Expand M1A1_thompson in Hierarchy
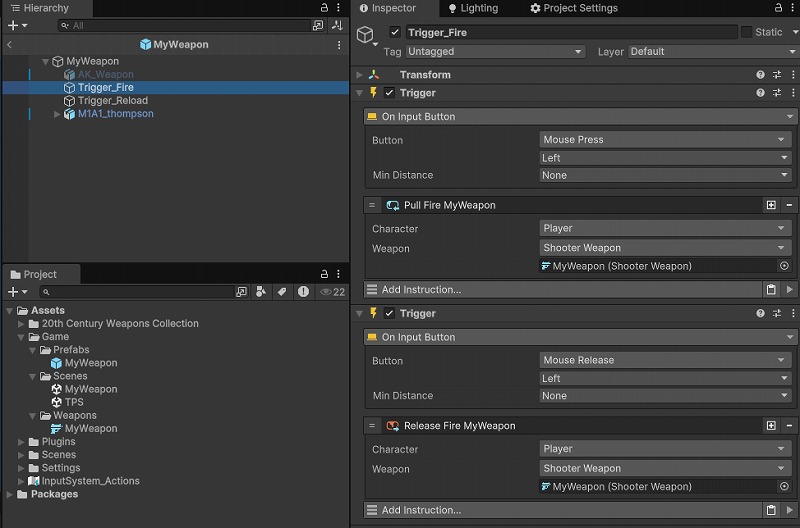This screenshot has width=800, height=528. [x=57, y=114]
